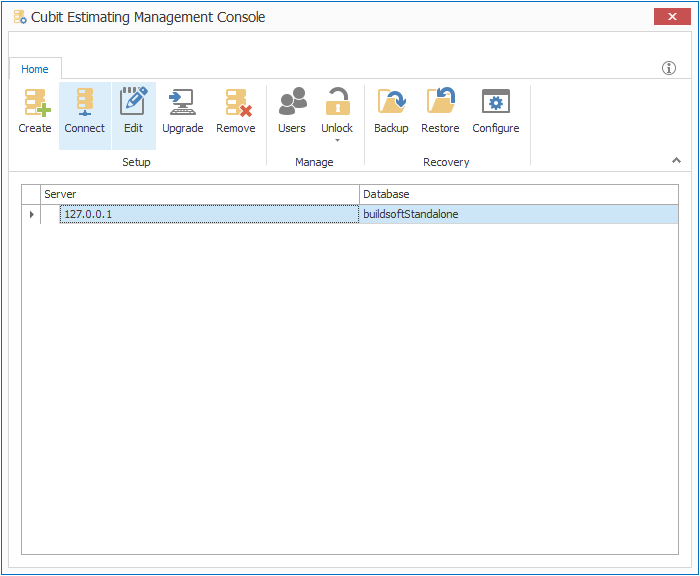Collapse the ribbon with the chevron
Viewport: 700px width, 576px height.
point(676,160)
